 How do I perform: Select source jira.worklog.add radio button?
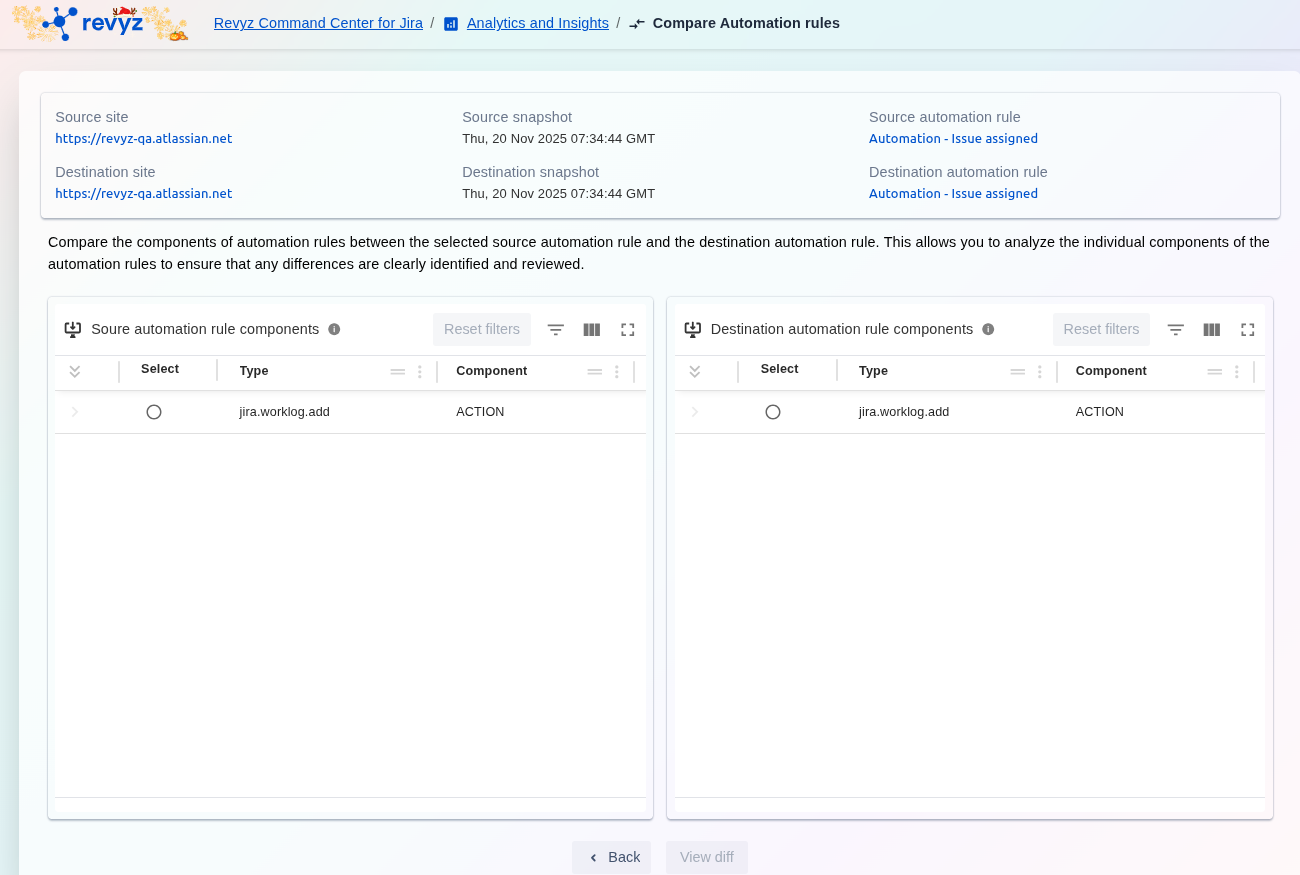[x=154, y=412]
